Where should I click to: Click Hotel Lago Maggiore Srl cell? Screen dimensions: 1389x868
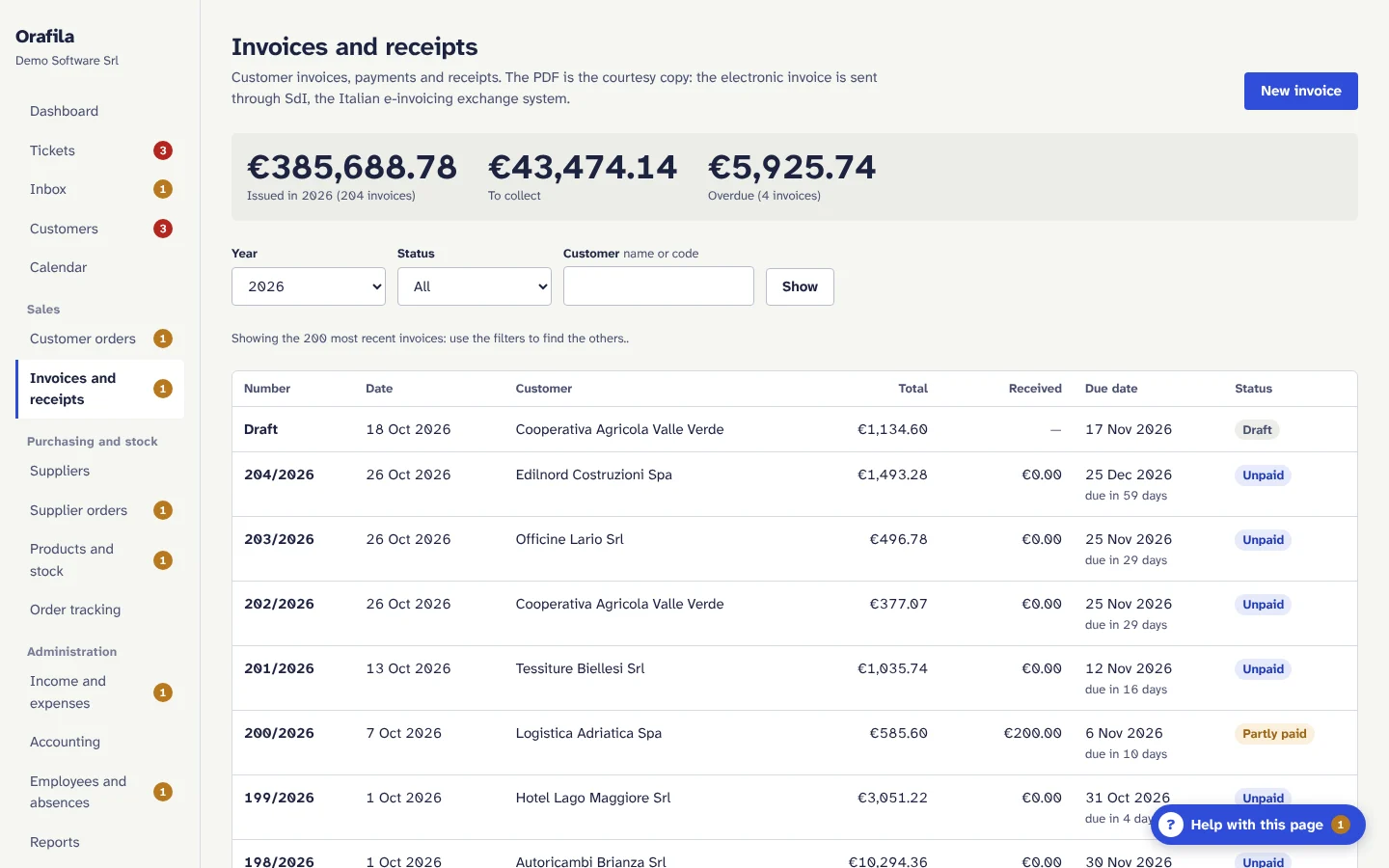pyautogui.click(x=592, y=798)
